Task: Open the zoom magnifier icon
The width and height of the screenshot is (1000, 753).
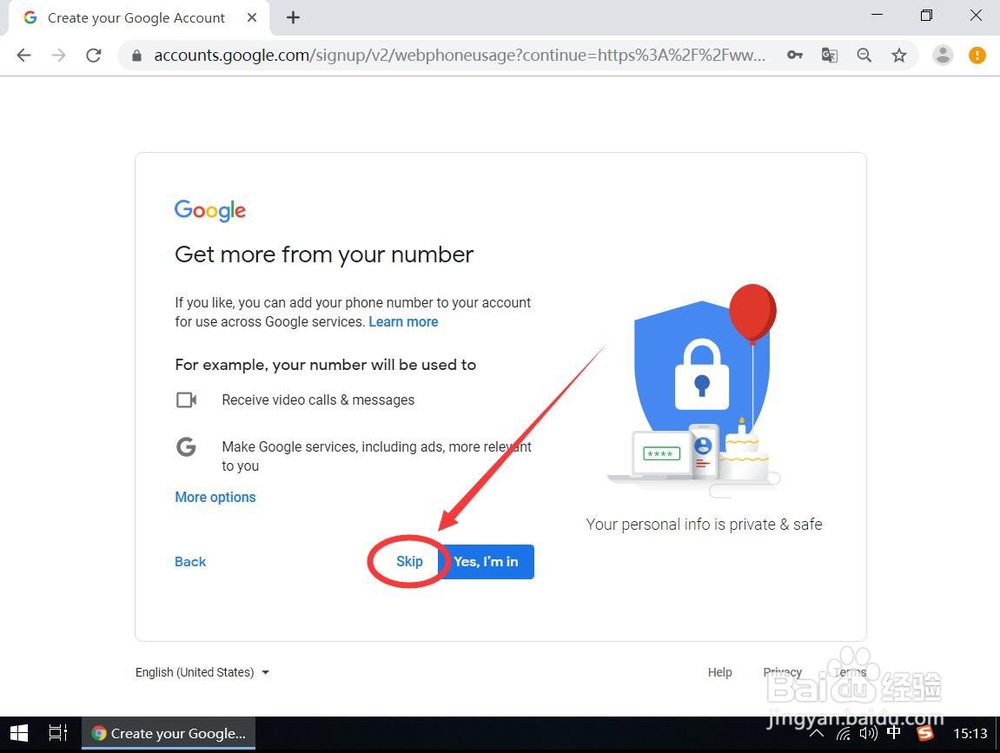Action: pyautogui.click(x=864, y=55)
